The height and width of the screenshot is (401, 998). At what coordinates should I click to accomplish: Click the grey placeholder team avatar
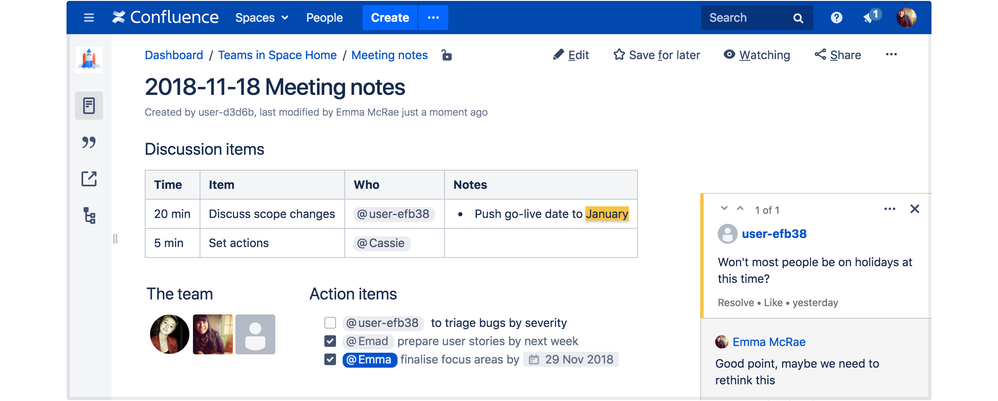255,334
